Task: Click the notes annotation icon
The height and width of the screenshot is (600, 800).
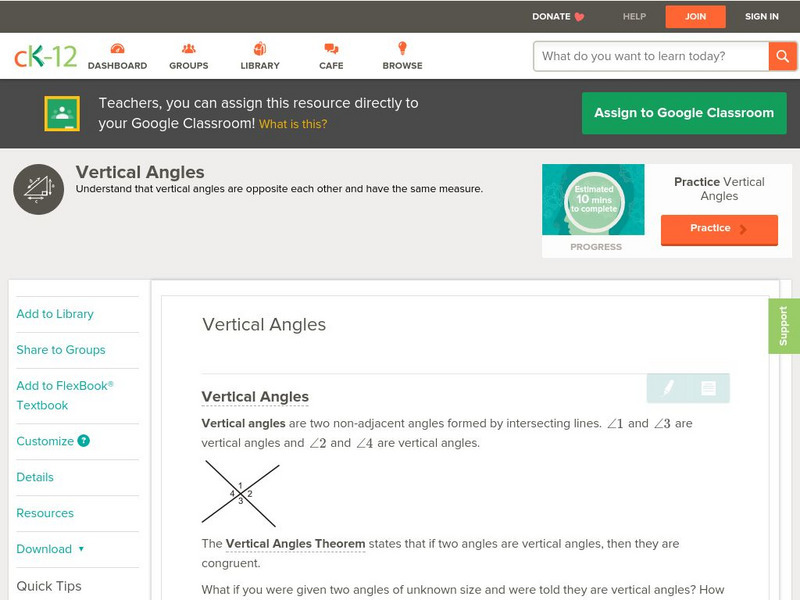Action: coord(708,388)
